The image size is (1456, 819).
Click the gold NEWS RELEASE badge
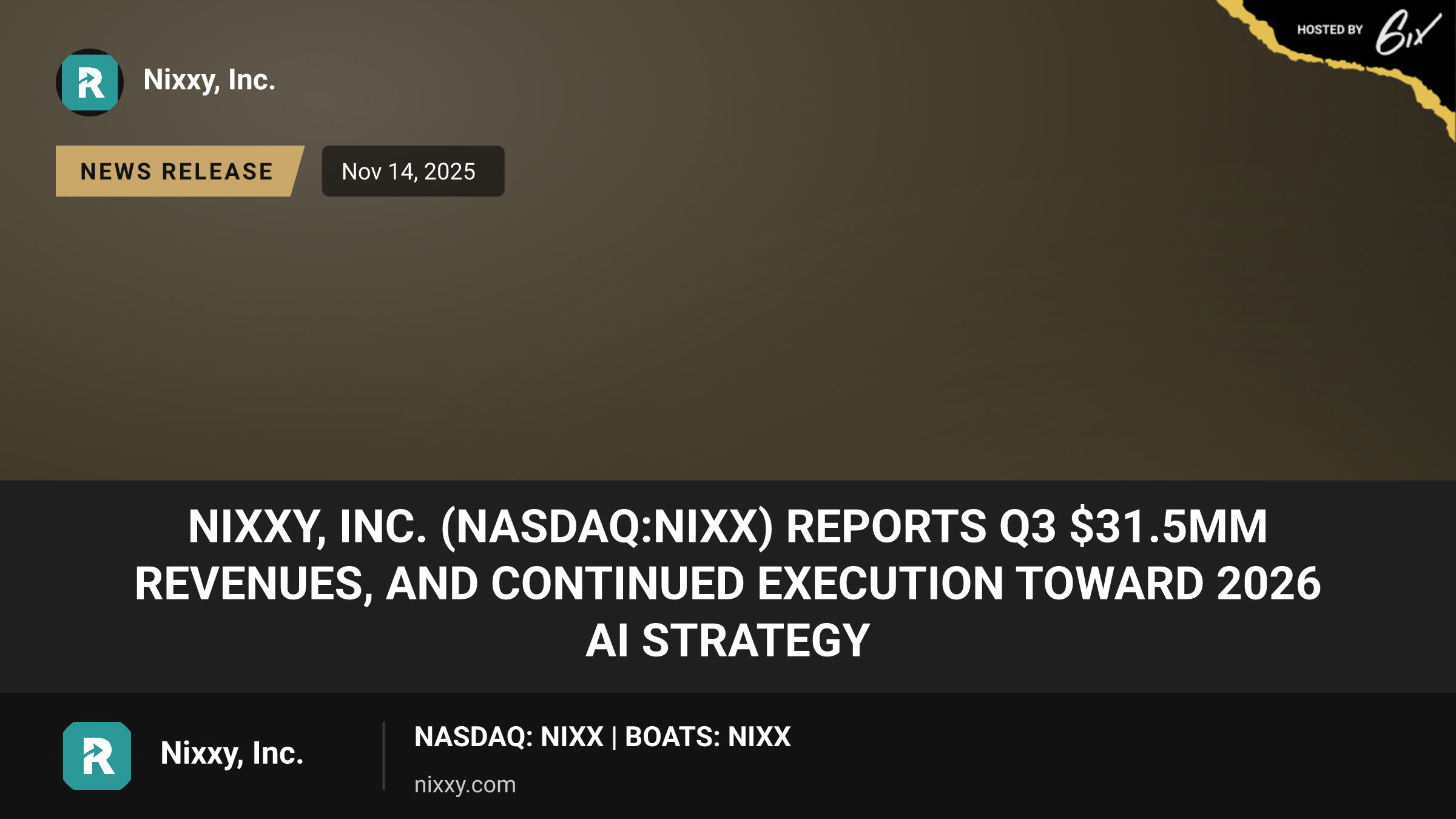tap(180, 171)
